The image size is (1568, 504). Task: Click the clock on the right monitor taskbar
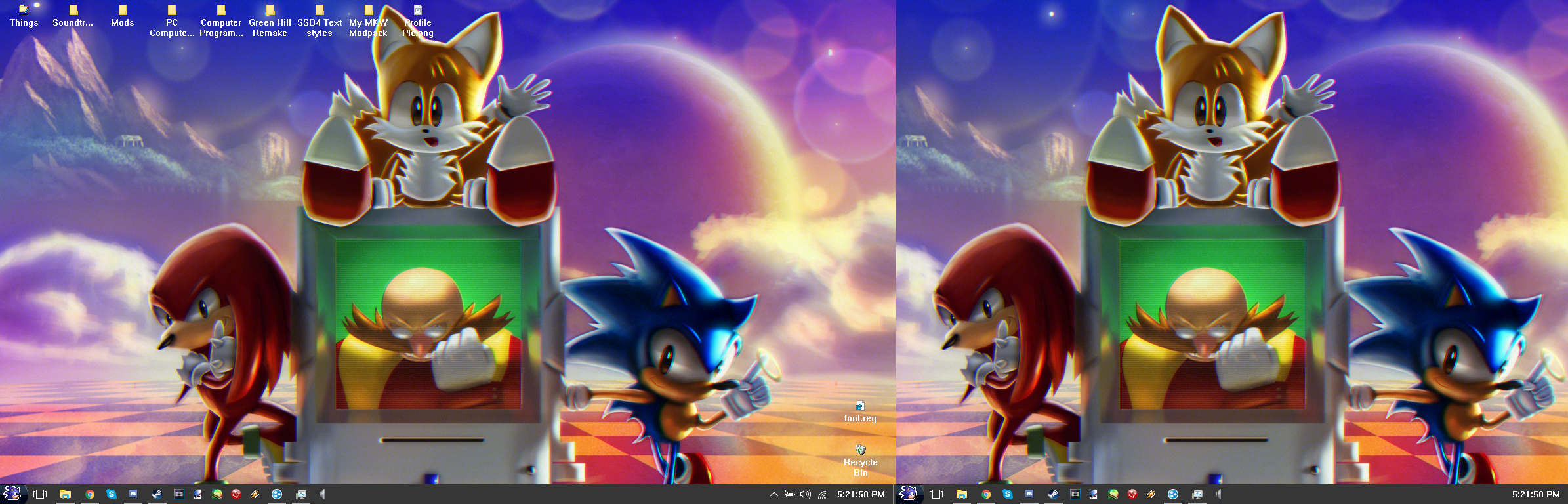click(1535, 494)
